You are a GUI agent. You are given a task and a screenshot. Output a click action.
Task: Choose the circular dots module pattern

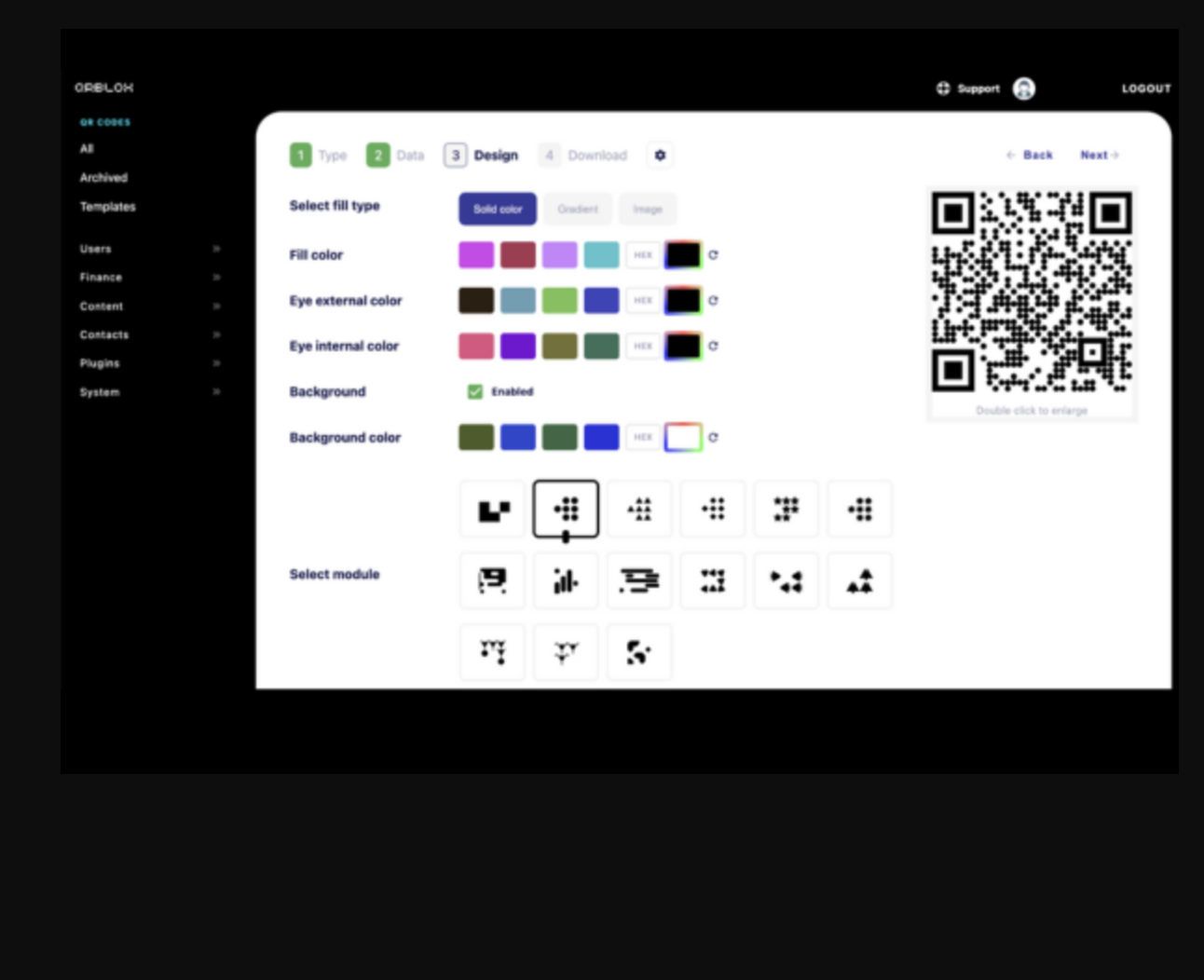(x=566, y=509)
